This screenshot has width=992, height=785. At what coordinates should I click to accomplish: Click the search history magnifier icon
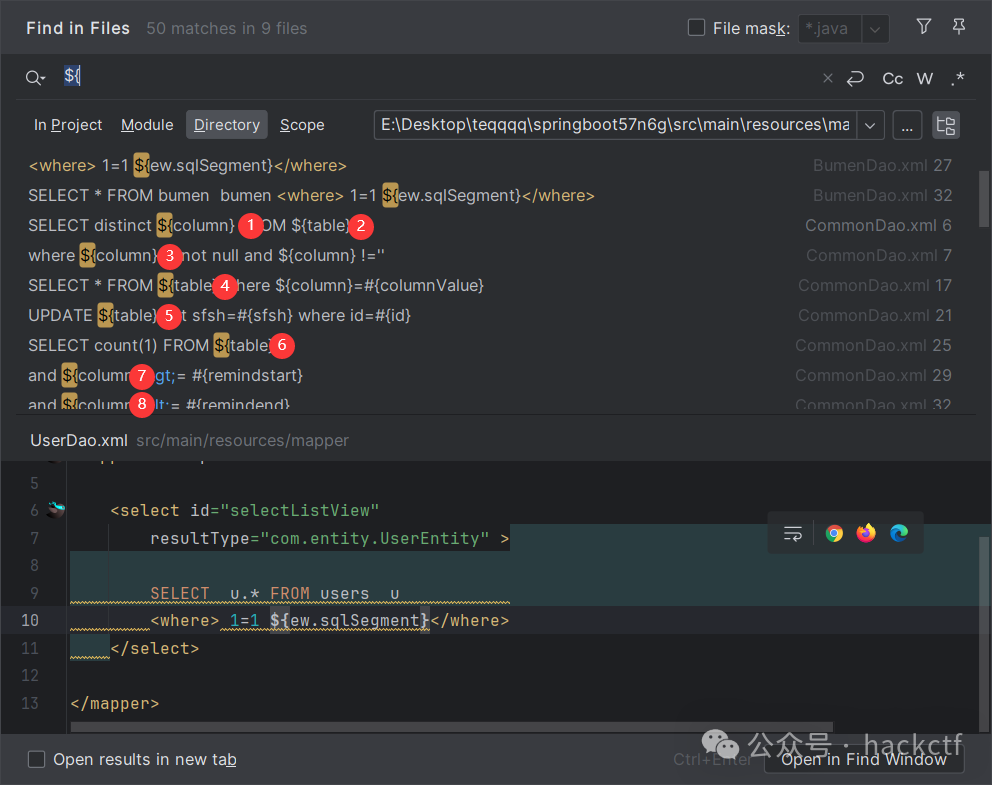[x=35, y=78]
